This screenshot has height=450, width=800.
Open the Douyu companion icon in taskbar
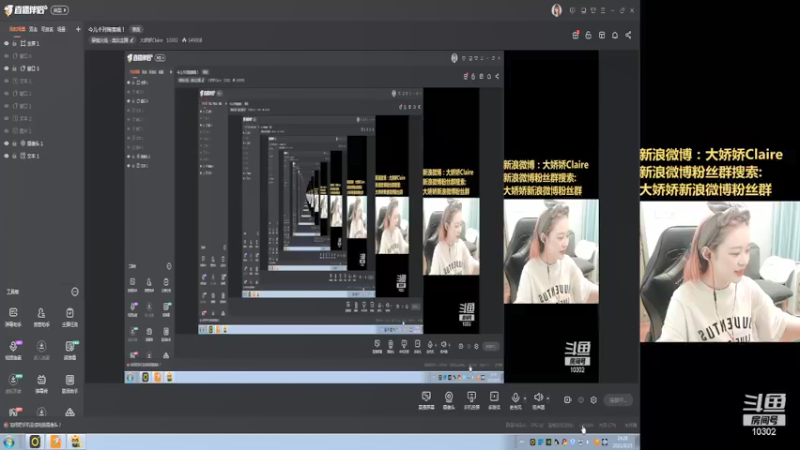coord(76,442)
